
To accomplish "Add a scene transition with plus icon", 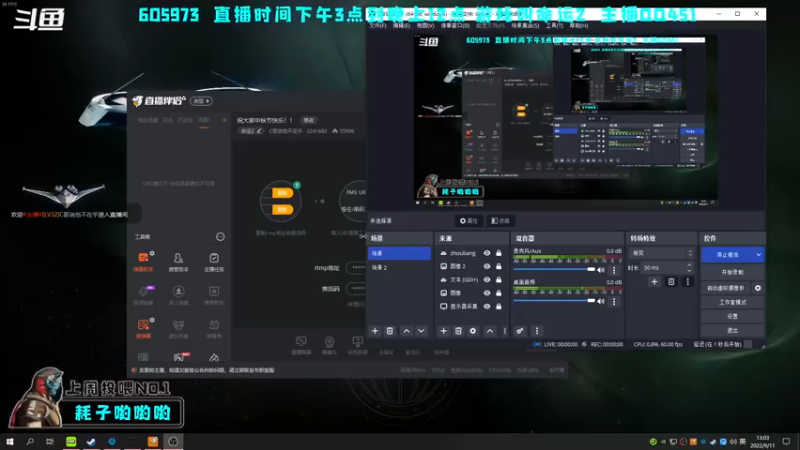I will (x=655, y=282).
